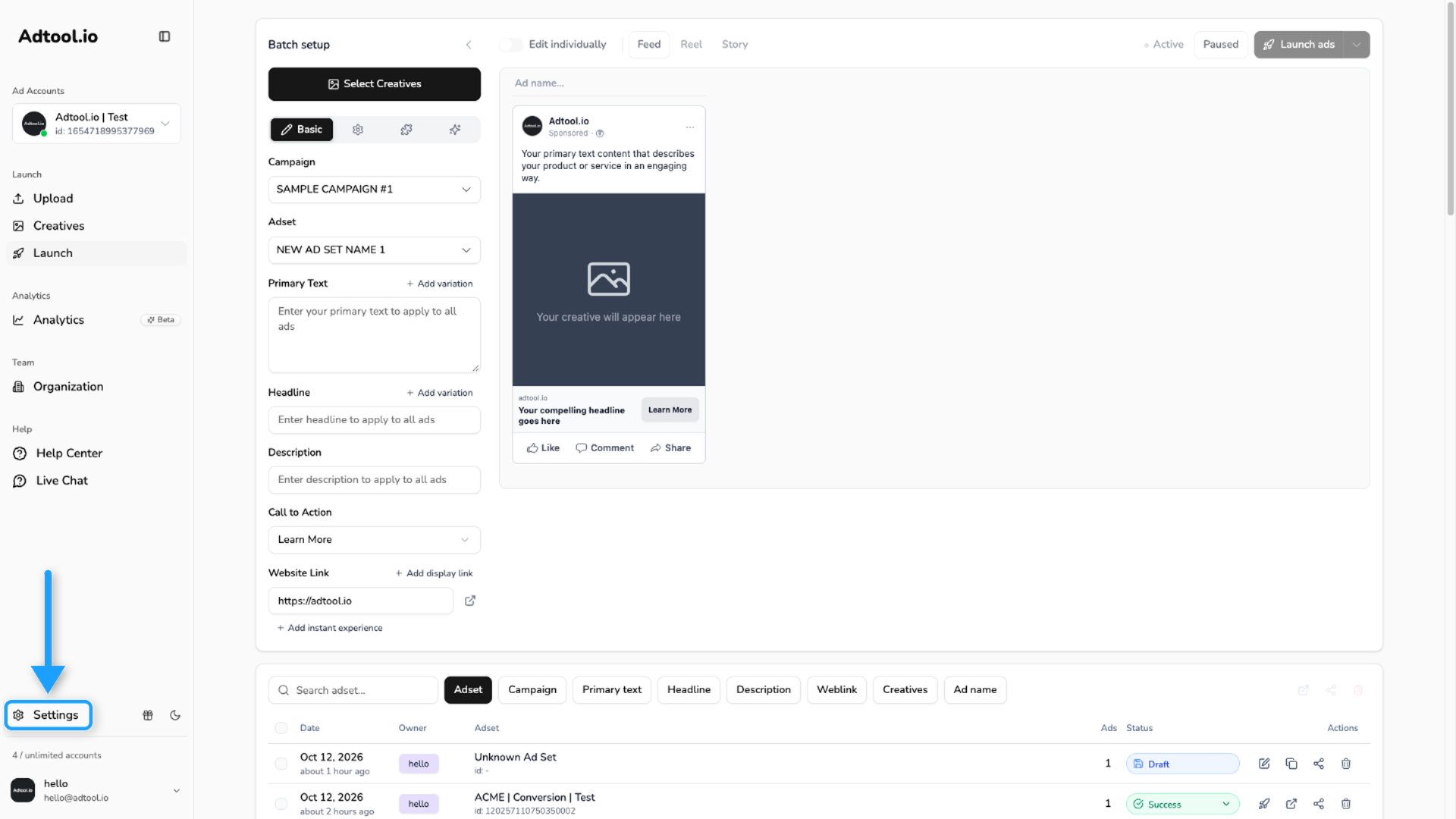Screen dimensions: 1456x819
Task: Click the Learn More button in ad preview
Action: pos(670,410)
